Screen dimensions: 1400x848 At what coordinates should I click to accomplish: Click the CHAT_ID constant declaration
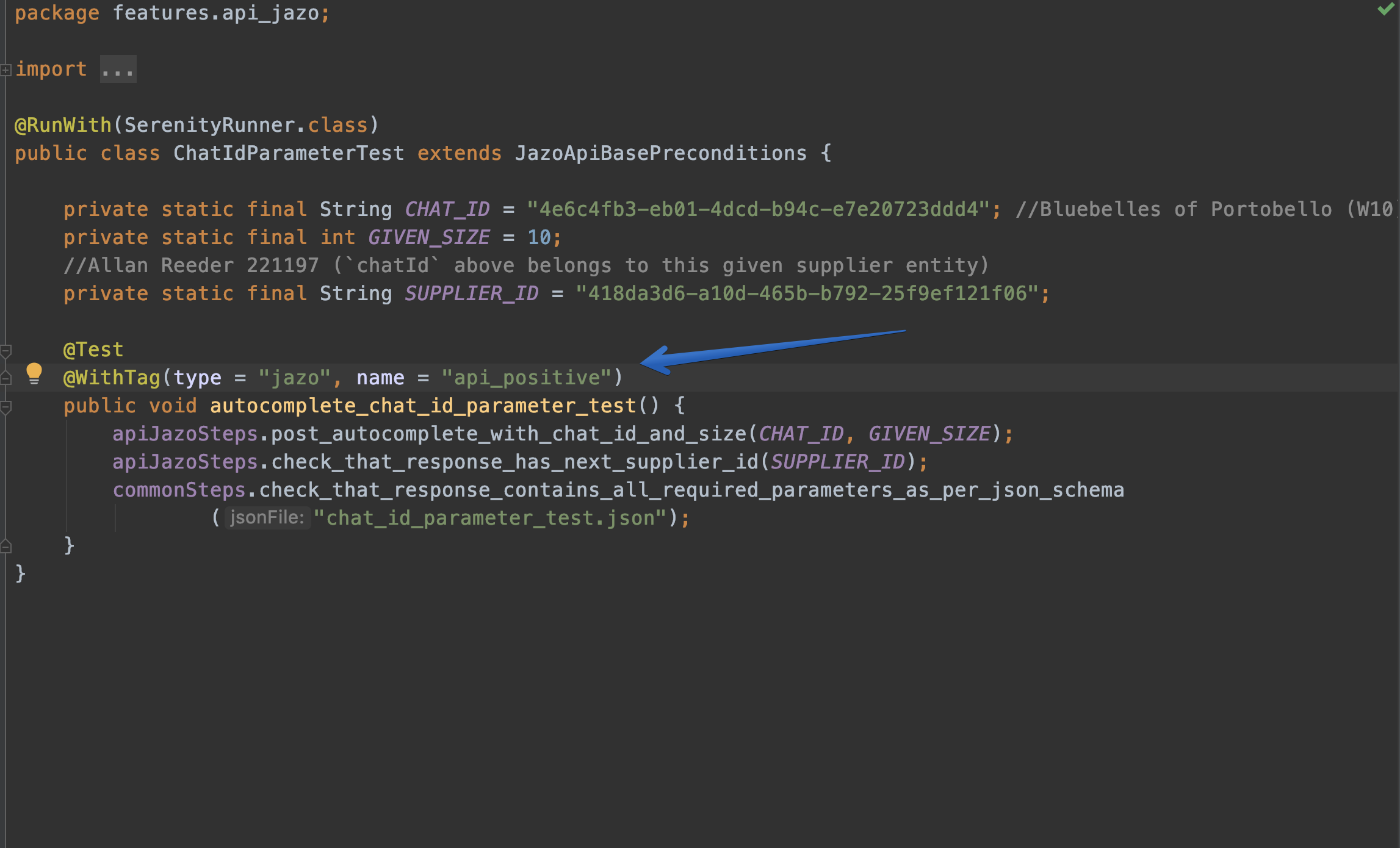[x=447, y=209]
